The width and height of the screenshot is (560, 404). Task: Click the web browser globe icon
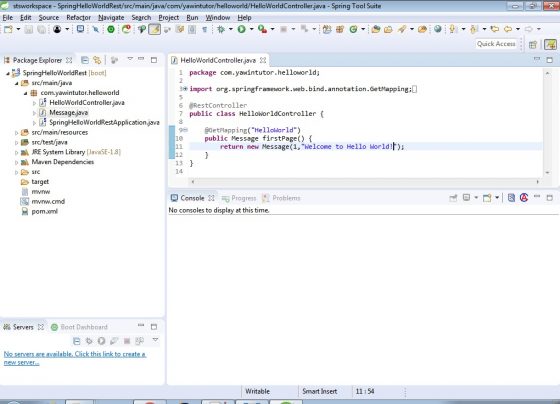[x=438, y=29]
